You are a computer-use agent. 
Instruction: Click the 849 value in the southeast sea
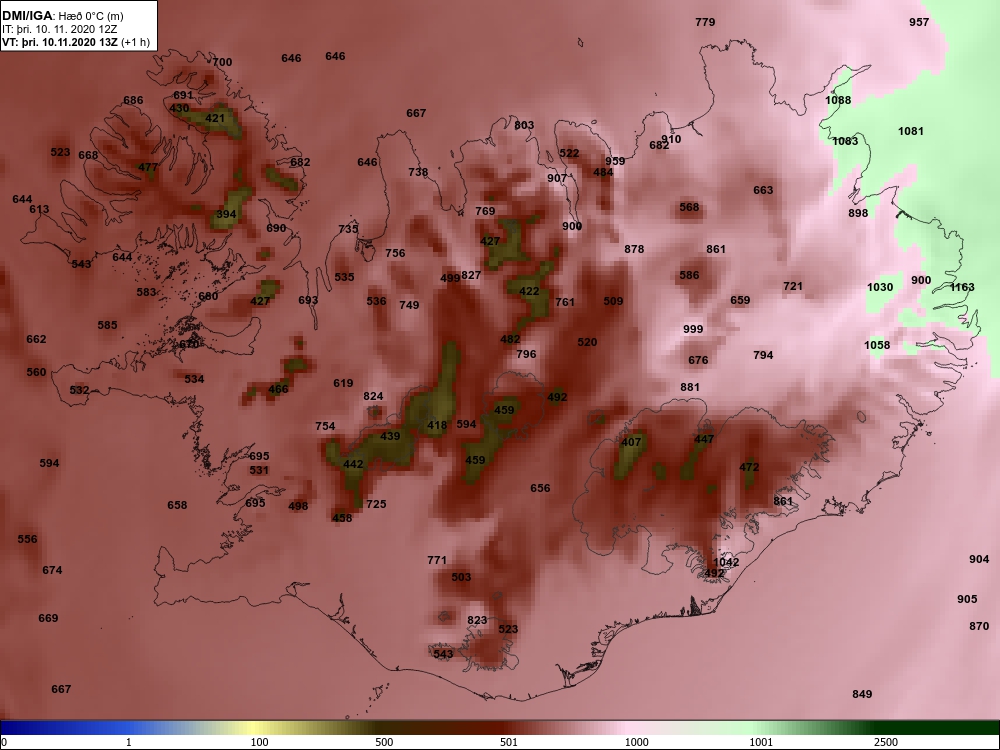862,694
